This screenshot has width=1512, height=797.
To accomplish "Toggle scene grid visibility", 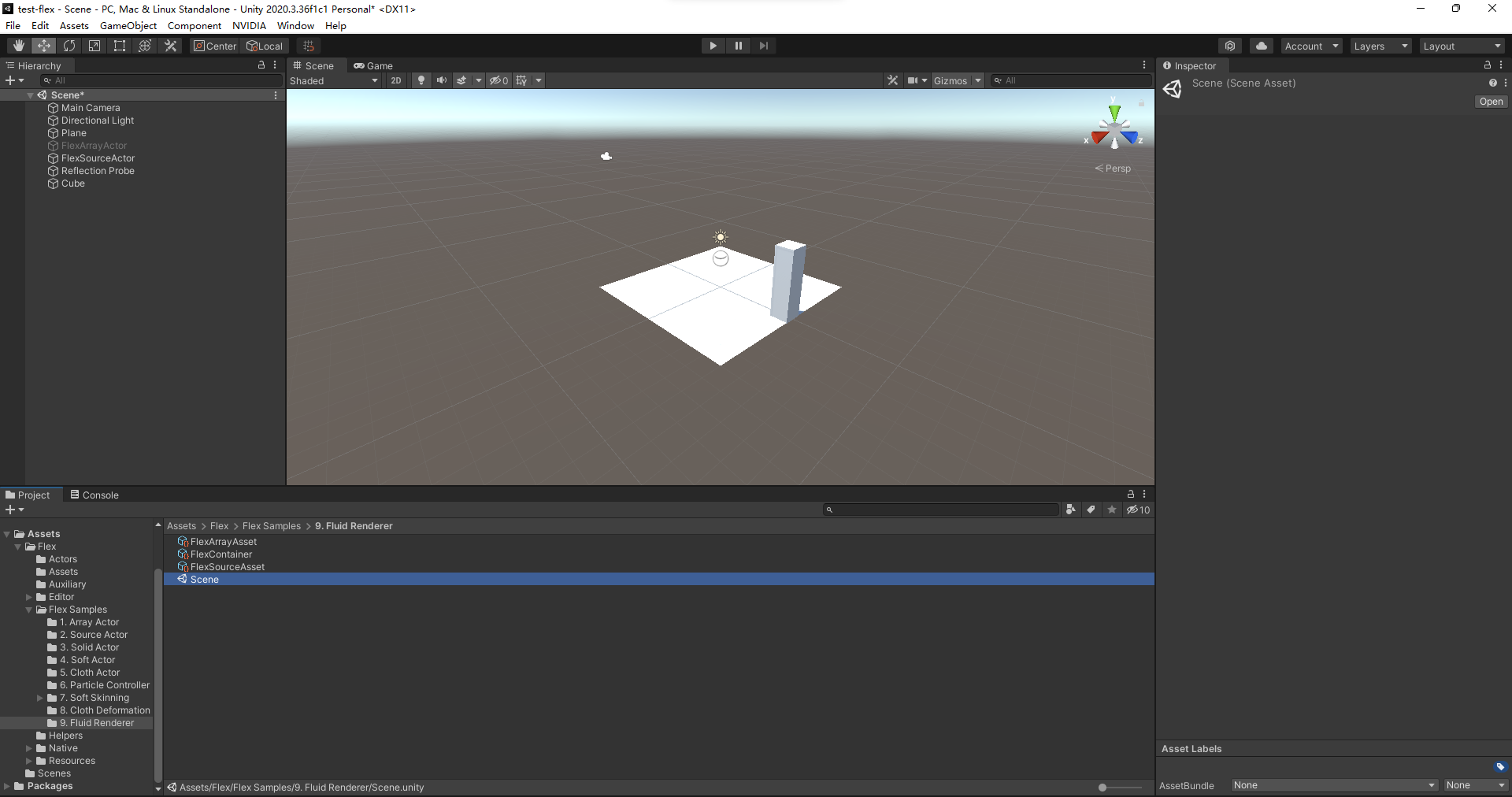I will click(521, 80).
